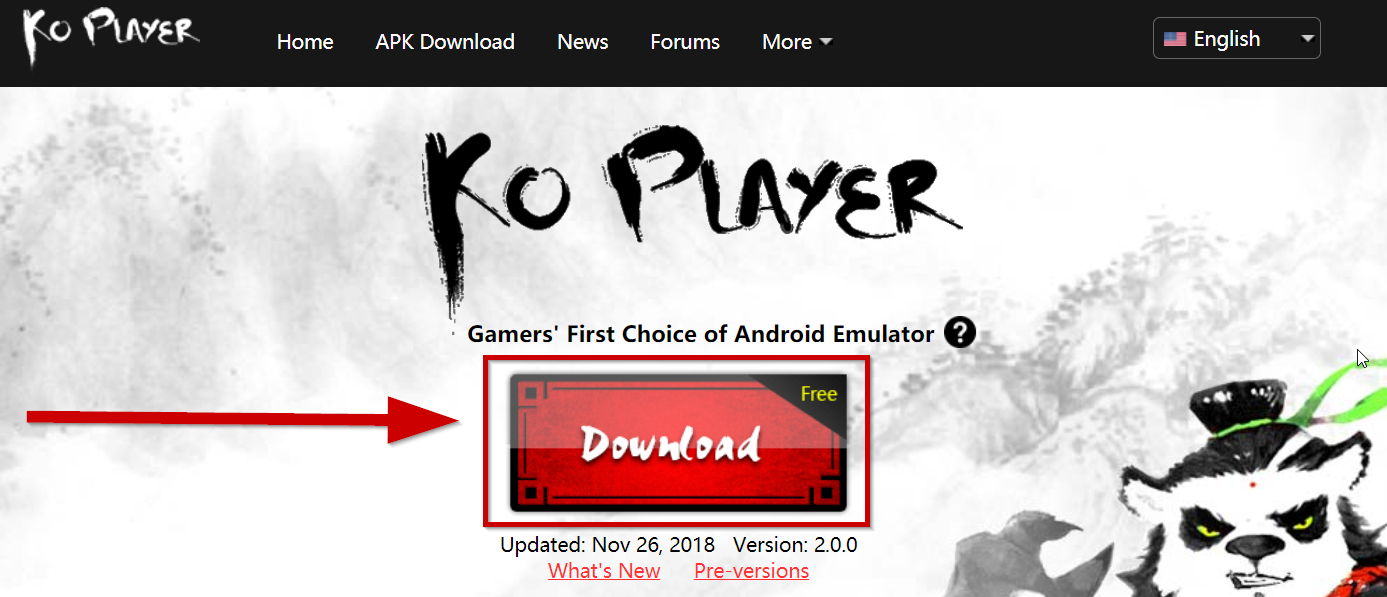The height and width of the screenshot is (597, 1387).
Task: Navigate to the News section
Action: tap(583, 42)
